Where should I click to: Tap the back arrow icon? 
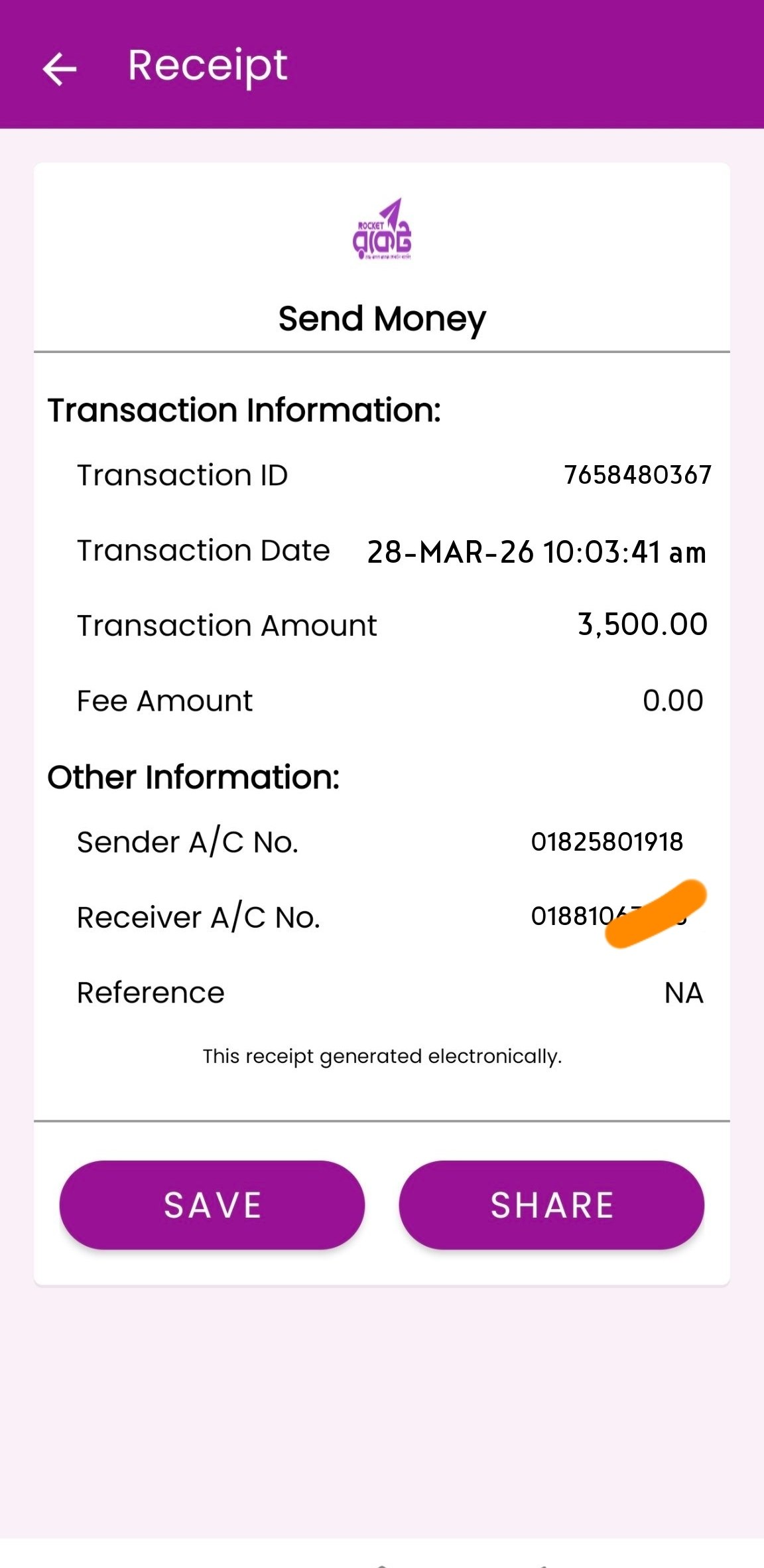[x=60, y=68]
